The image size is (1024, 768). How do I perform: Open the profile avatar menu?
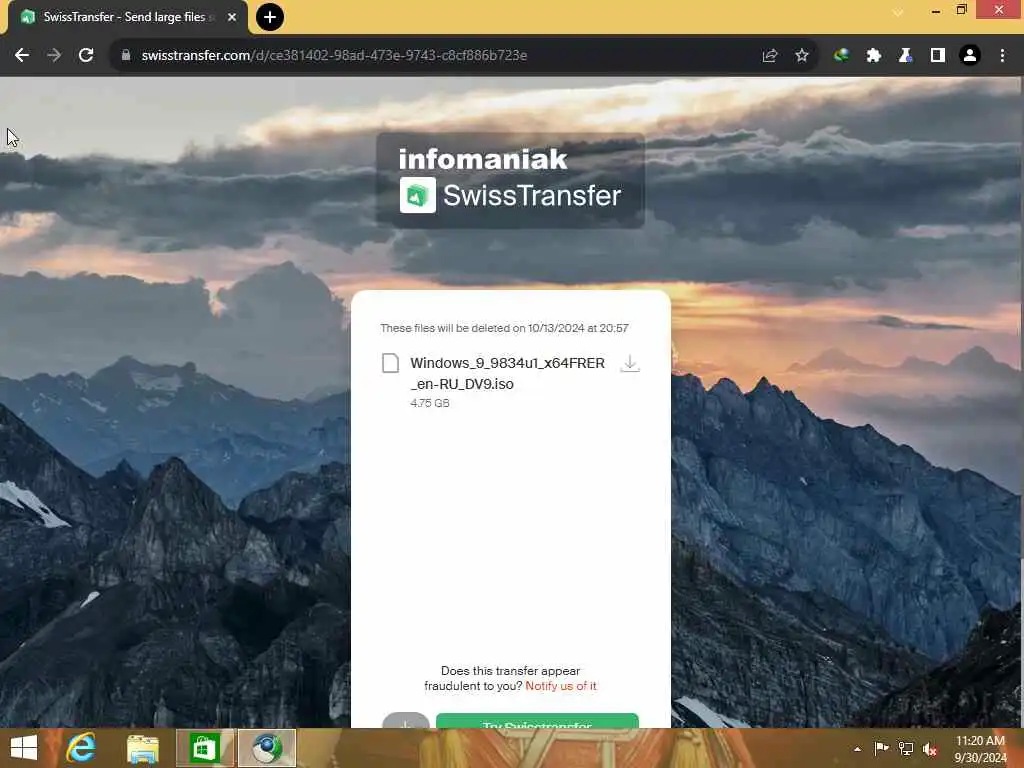(970, 56)
